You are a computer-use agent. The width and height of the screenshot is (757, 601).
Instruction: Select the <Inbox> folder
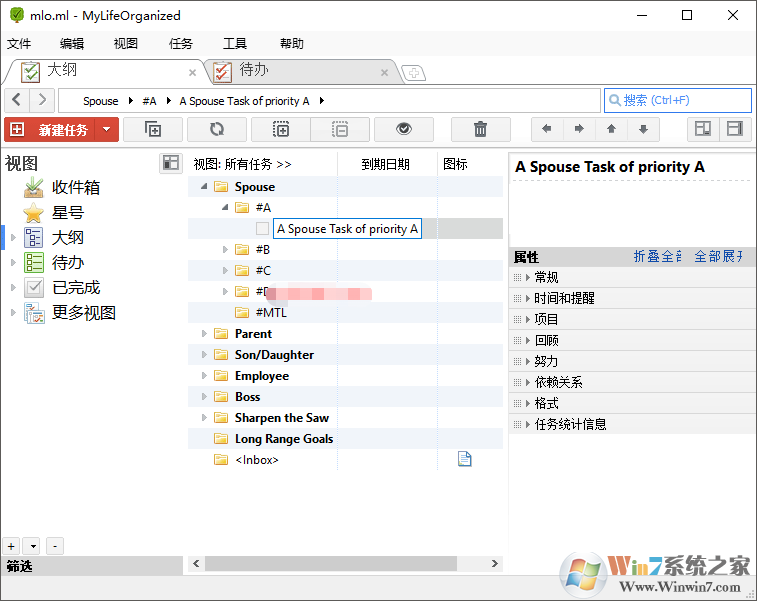click(256, 460)
